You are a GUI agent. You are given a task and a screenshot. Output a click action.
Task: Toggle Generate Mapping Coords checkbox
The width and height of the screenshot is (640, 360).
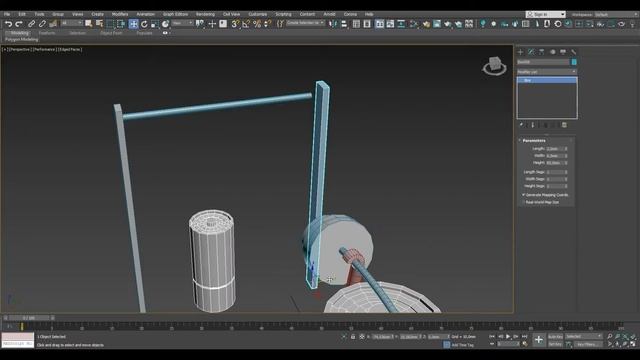coord(523,195)
